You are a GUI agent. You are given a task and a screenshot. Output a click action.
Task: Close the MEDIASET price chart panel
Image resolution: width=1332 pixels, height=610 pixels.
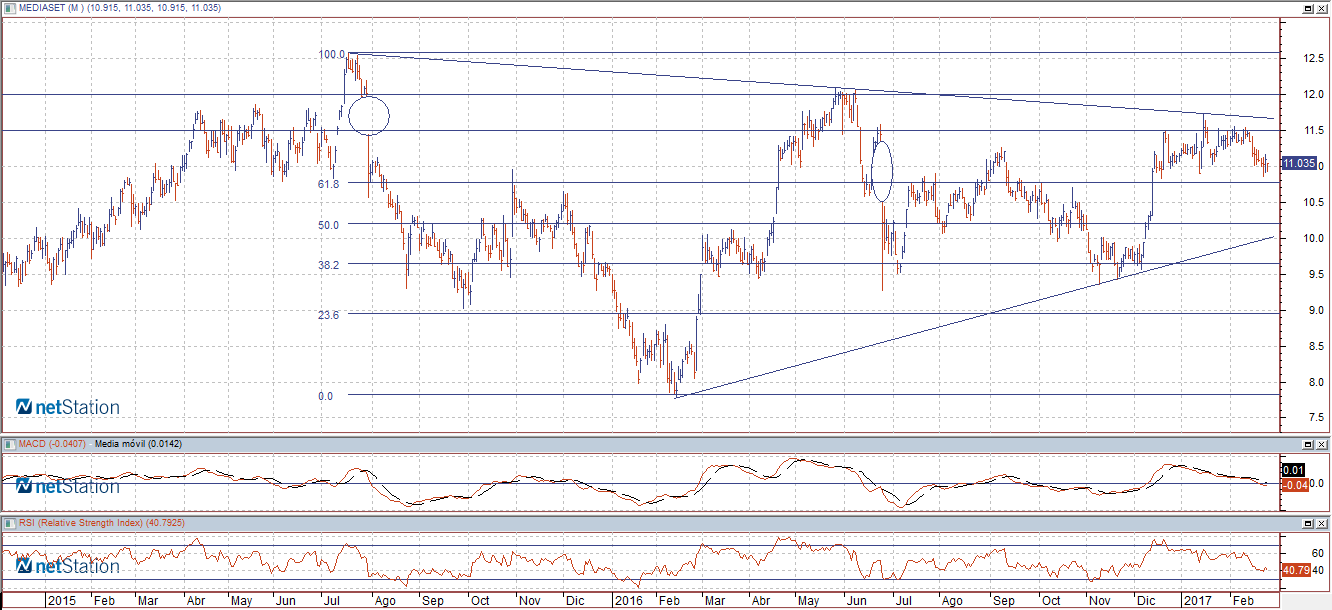[1321, 8]
